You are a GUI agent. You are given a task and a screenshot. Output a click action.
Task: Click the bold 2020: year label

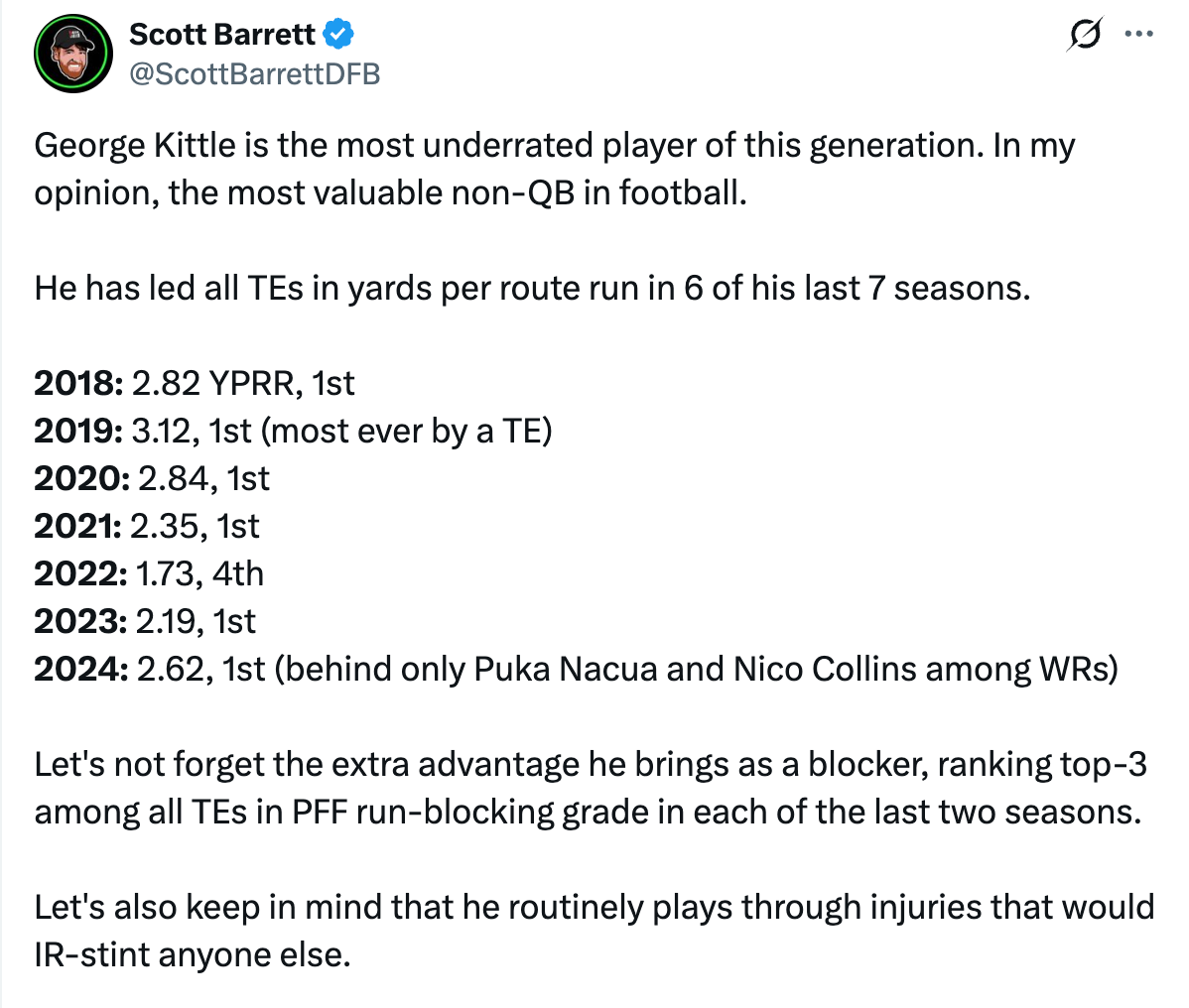pyautogui.click(x=81, y=478)
